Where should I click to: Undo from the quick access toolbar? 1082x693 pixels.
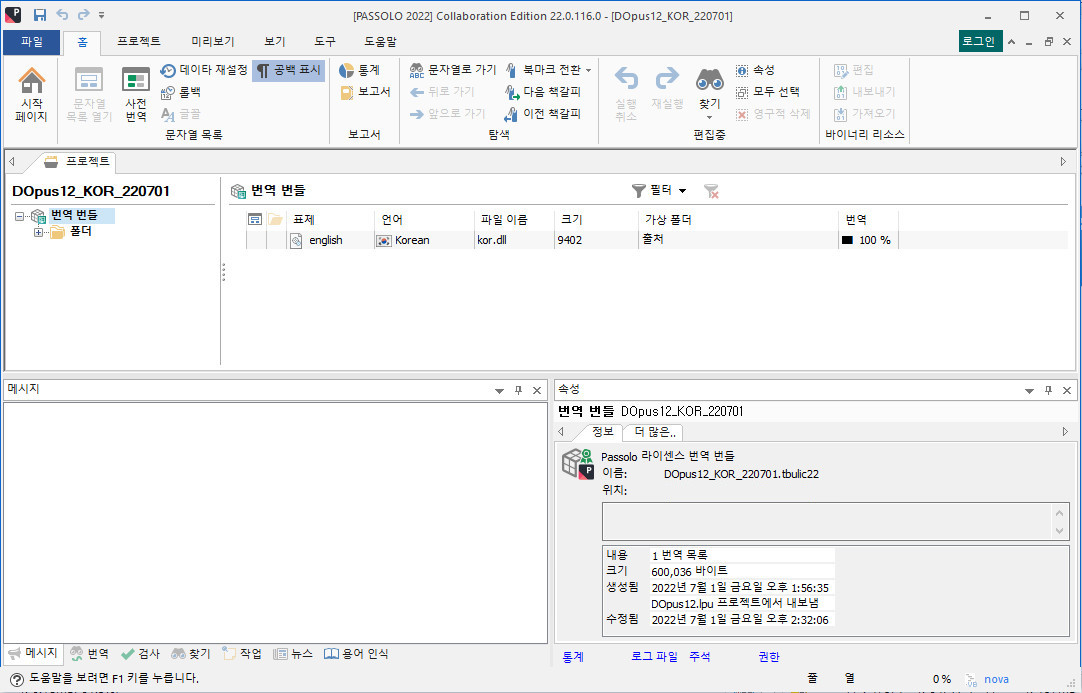[x=62, y=15]
